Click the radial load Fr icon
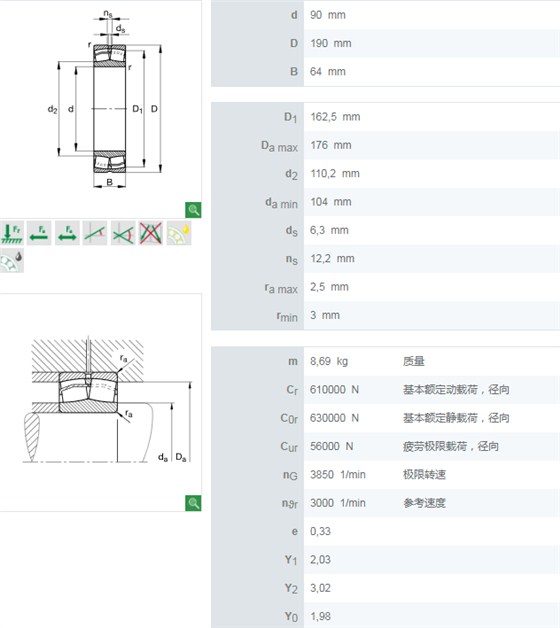This screenshot has height=628, width=560. [12, 233]
